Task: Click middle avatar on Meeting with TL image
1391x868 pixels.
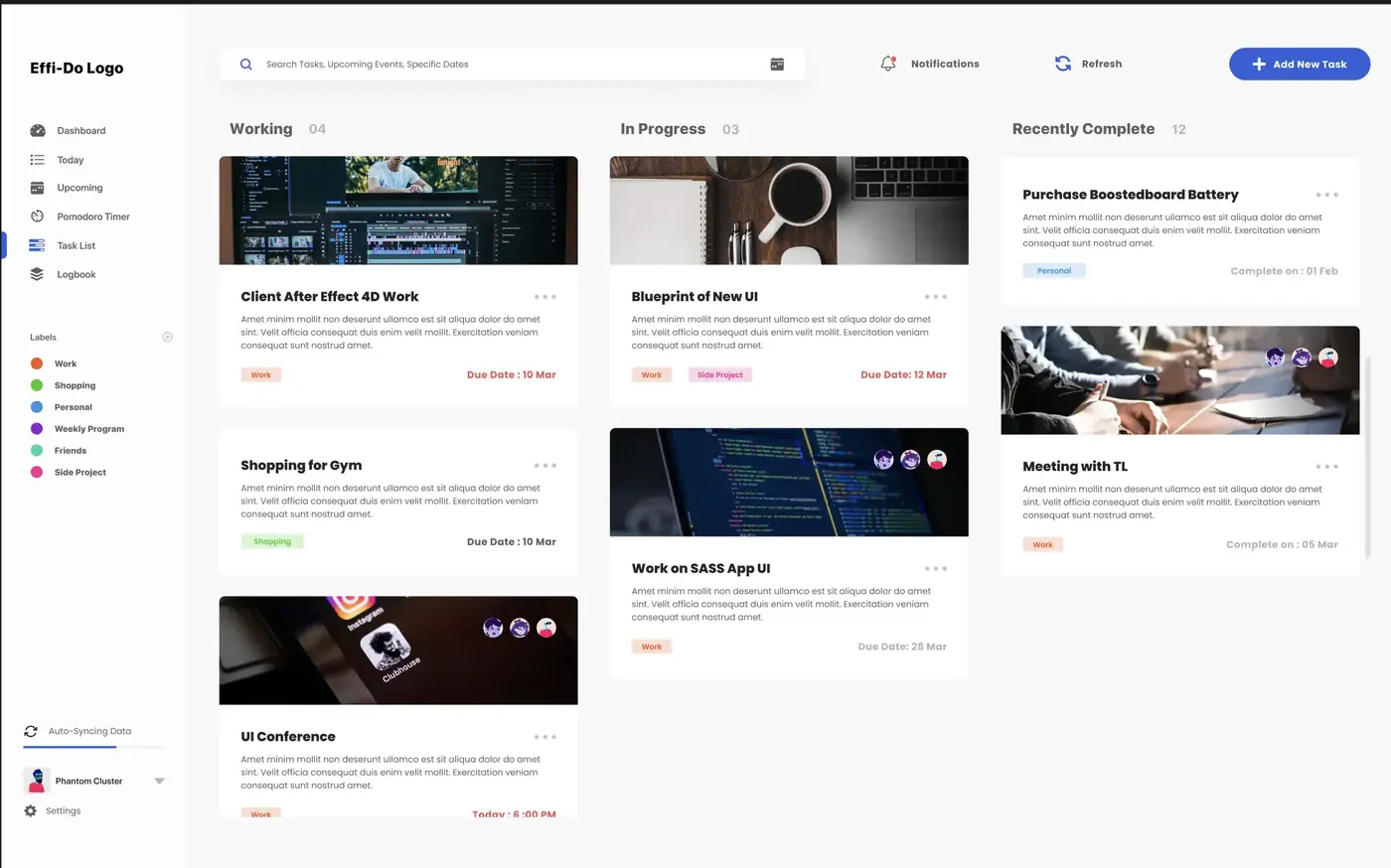Action: click(x=1302, y=358)
